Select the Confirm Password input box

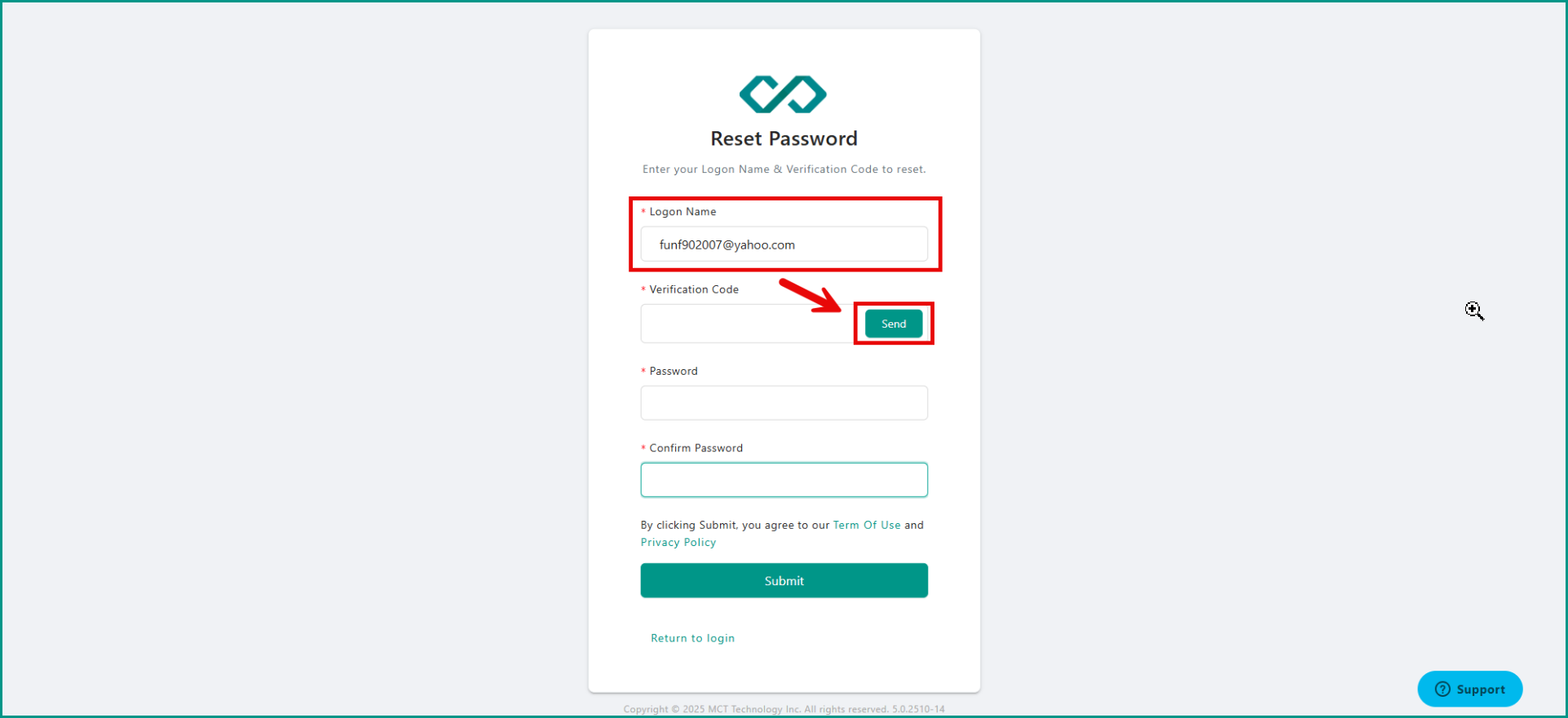pos(784,480)
